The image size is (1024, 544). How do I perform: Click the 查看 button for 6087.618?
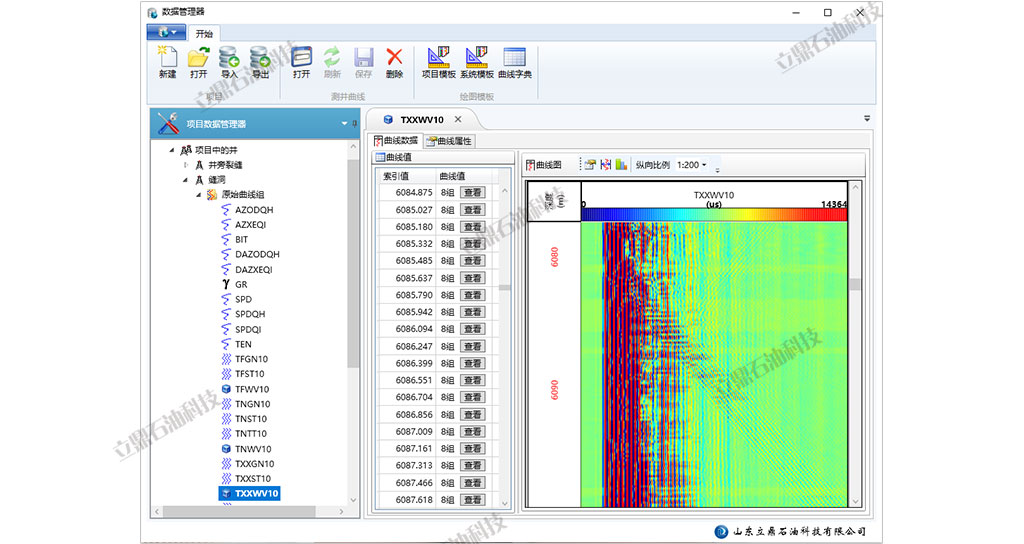[472, 500]
